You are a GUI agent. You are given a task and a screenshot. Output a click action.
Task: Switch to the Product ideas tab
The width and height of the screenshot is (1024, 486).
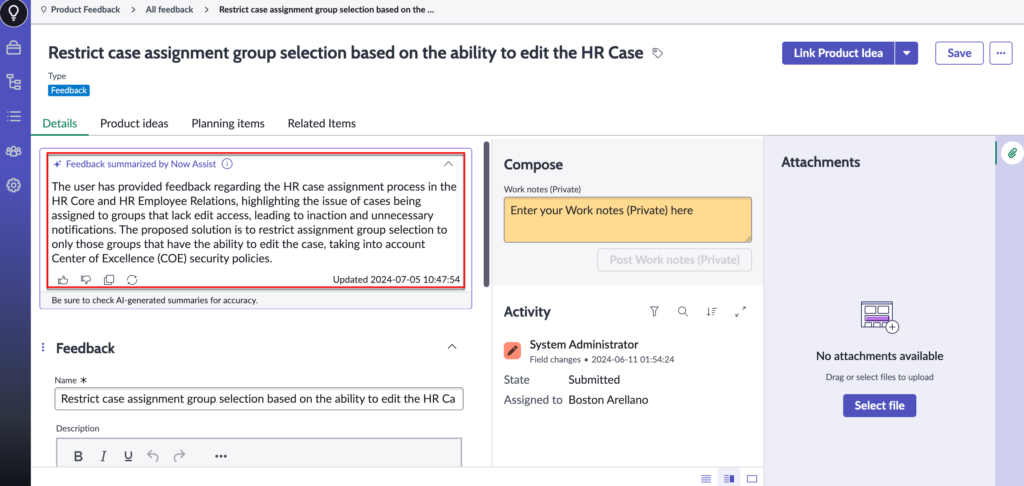pos(134,123)
